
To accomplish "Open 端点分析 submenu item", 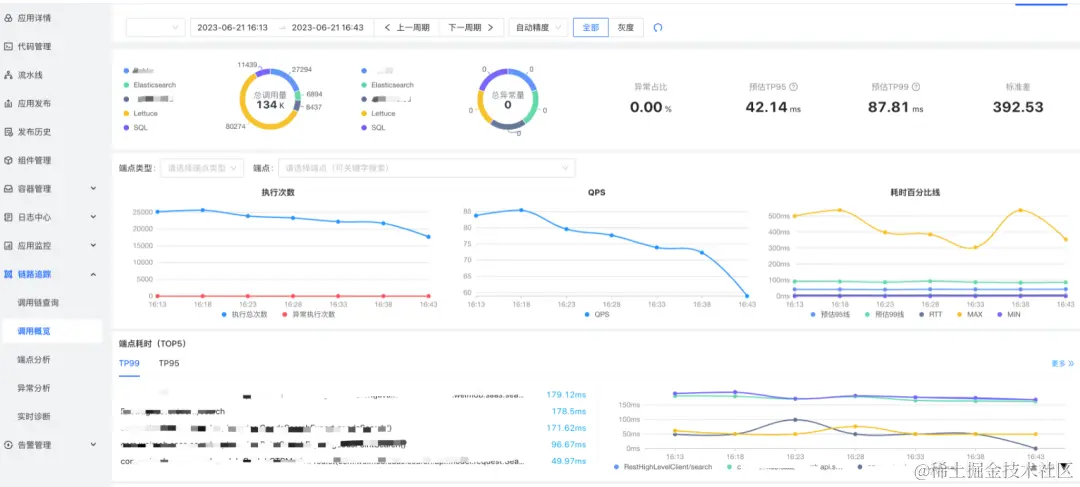I will 34,360.
